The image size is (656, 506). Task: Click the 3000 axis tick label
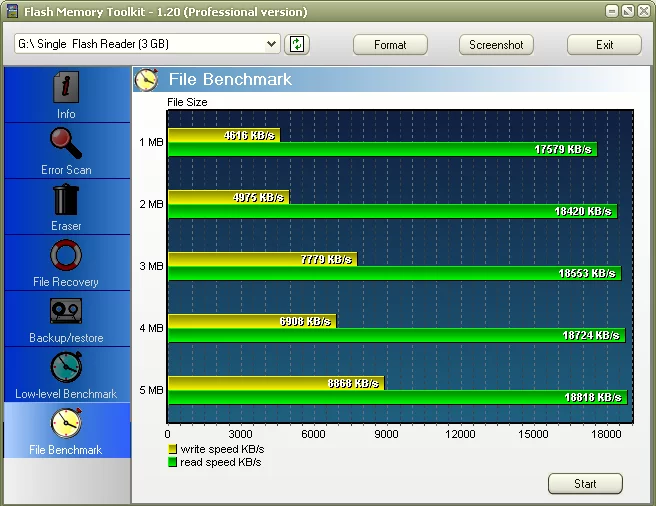(x=240, y=434)
